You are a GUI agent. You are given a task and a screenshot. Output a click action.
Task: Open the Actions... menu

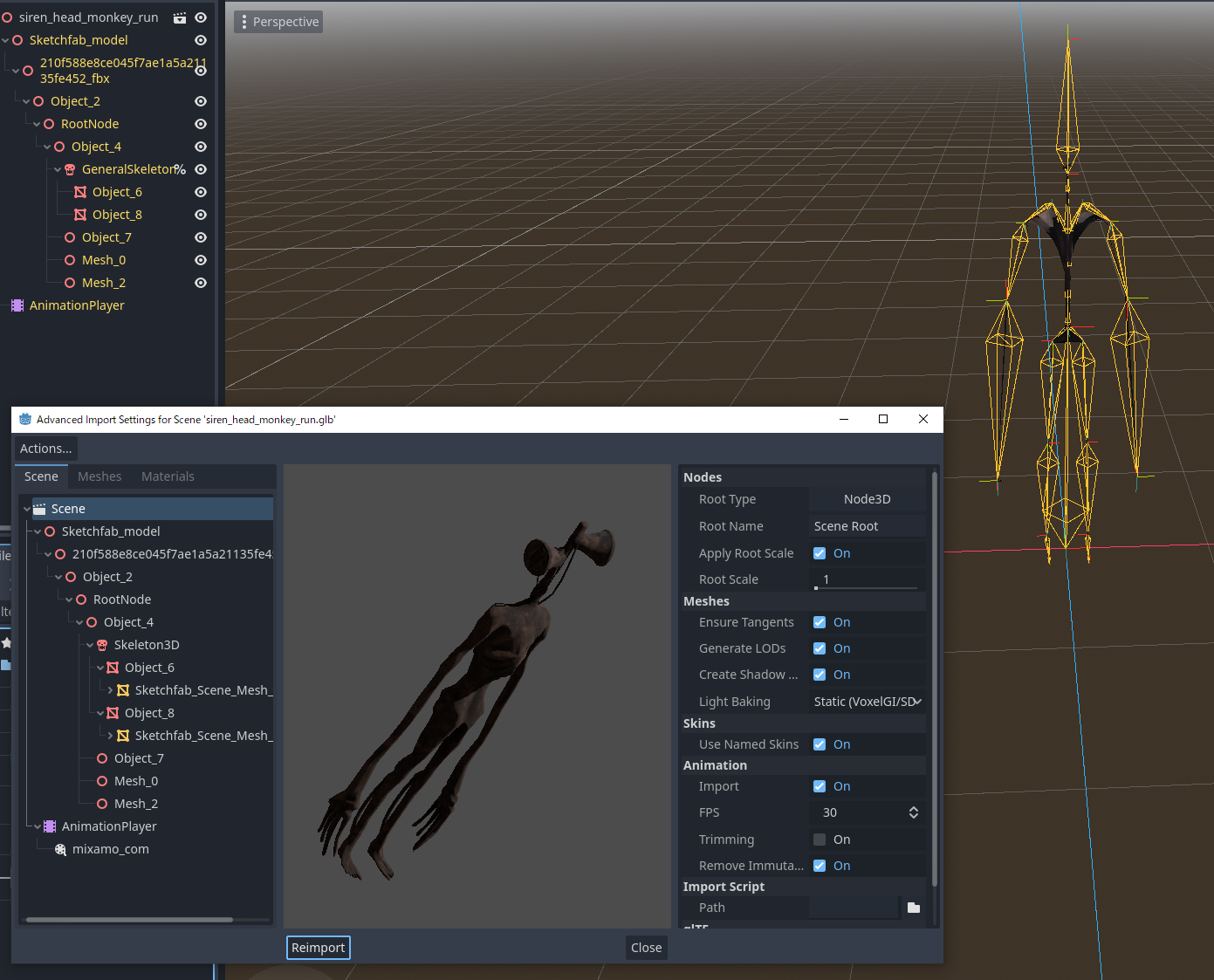point(45,448)
